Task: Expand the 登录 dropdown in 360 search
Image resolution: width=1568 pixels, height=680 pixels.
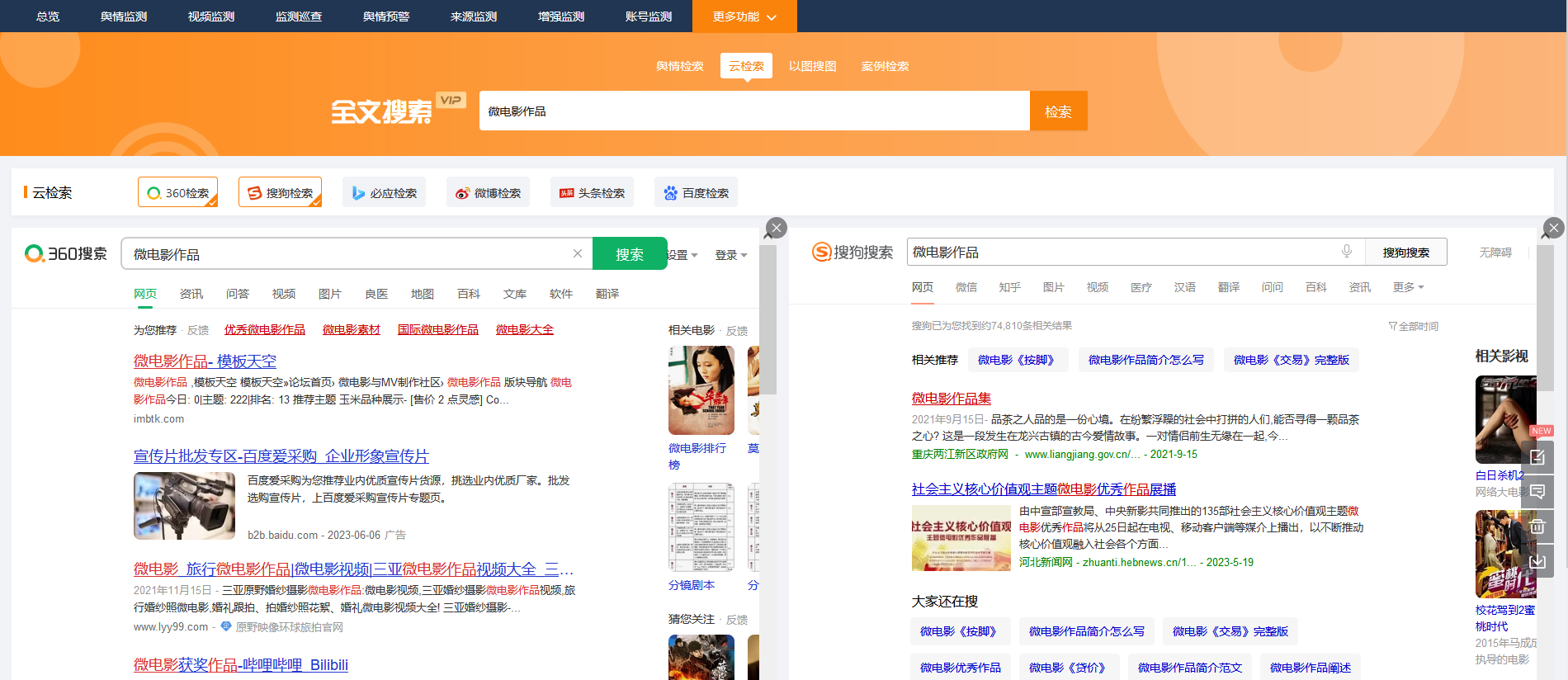Action: pyautogui.click(x=730, y=255)
